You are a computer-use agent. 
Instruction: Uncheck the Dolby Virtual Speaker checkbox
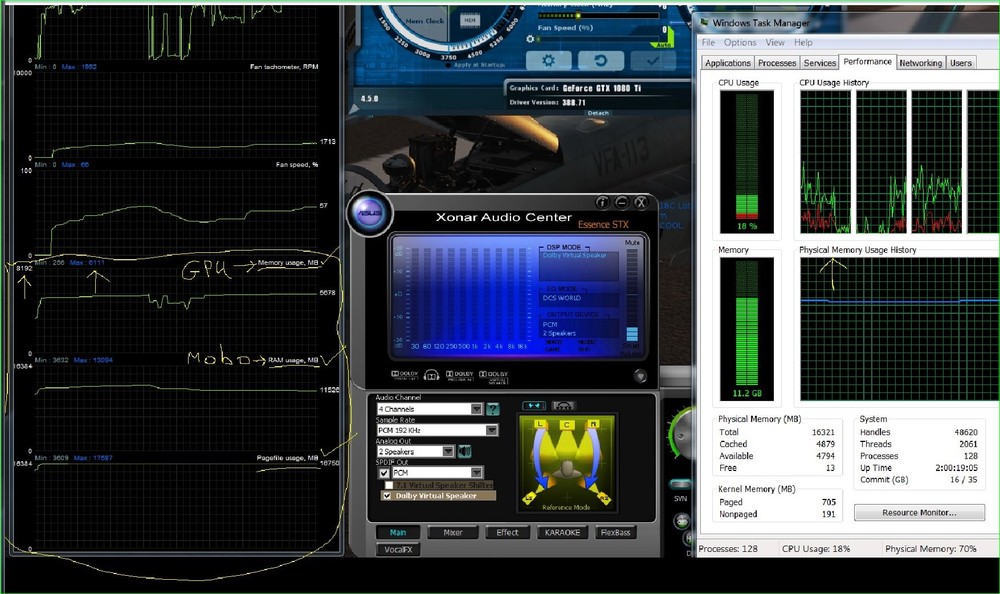[388, 495]
